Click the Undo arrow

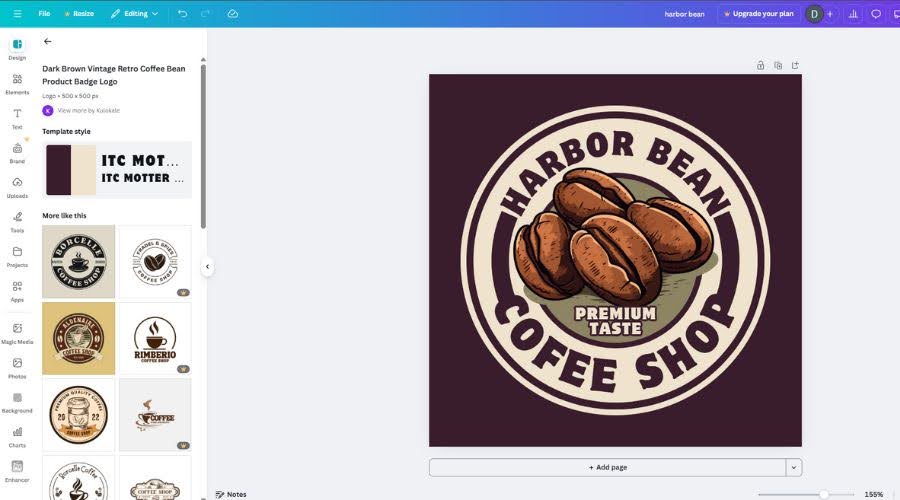(183, 13)
